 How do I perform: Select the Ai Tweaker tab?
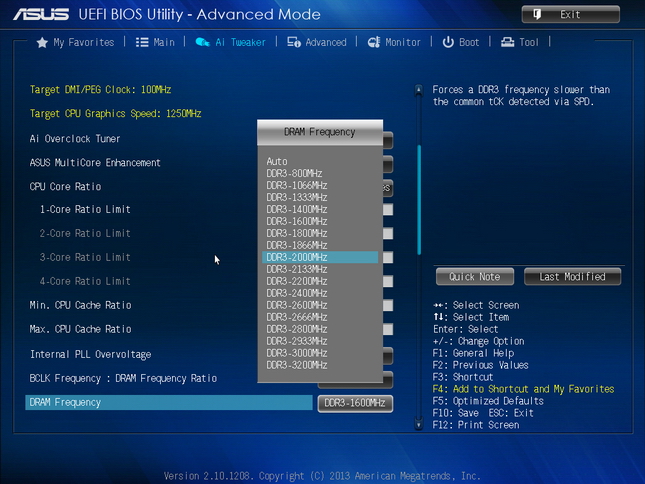click(x=230, y=42)
